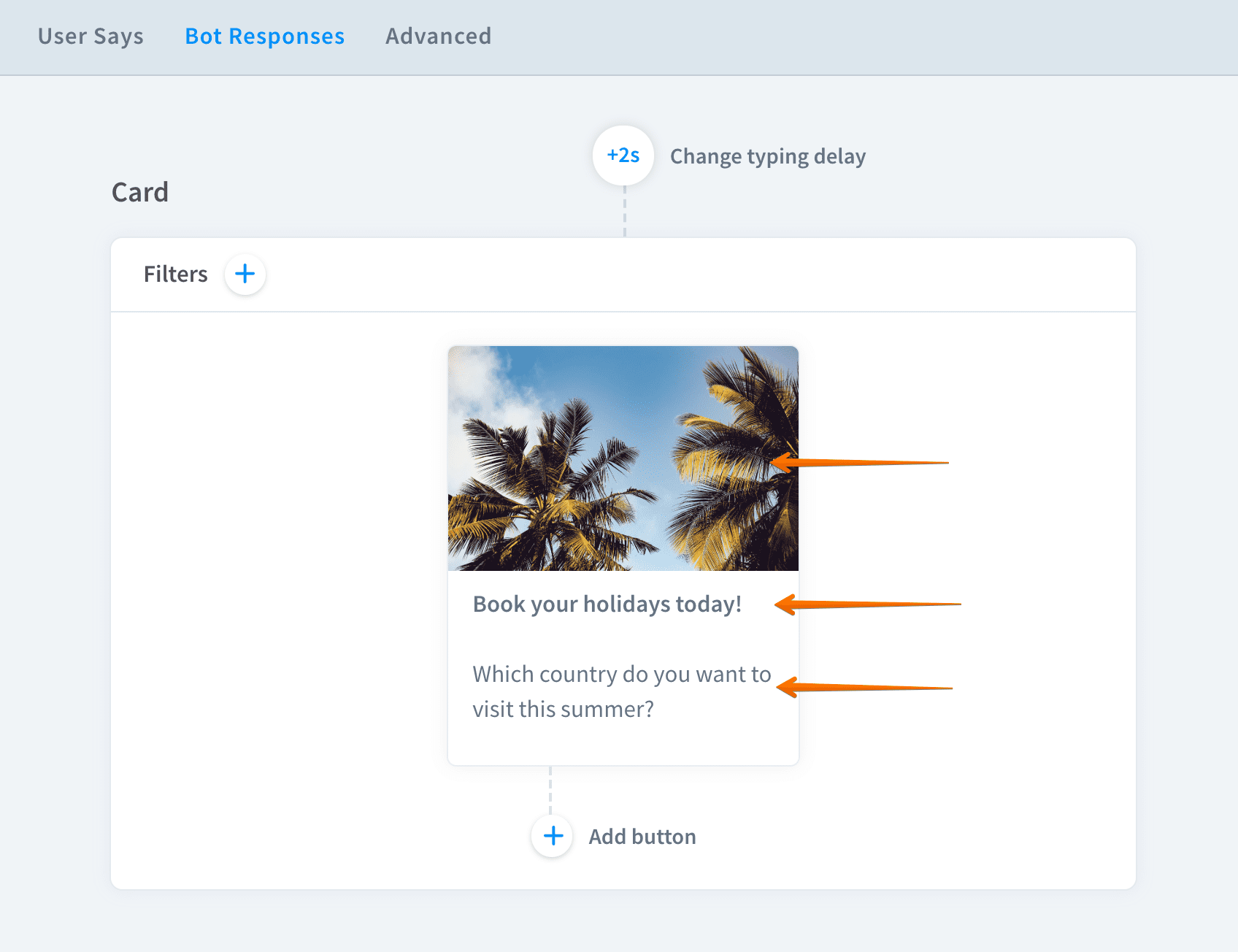This screenshot has width=1238, height=952.
Task: Switch to the Bot Responses tab
Action: (264, 37)
